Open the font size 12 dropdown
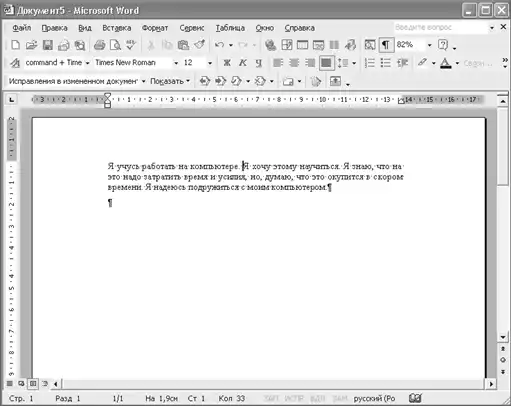Screen dimensions: 511x406 pos(210,63)
